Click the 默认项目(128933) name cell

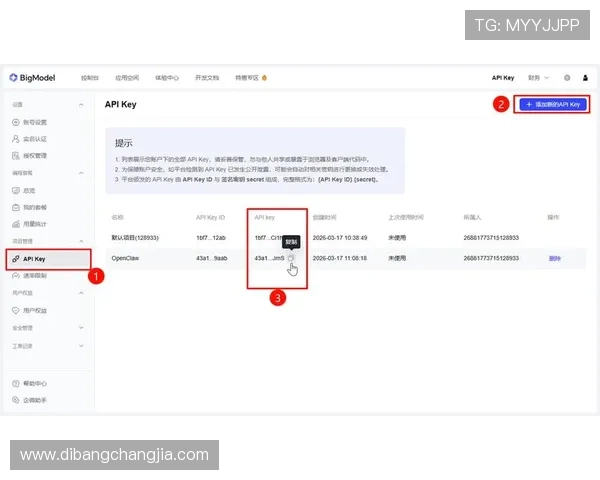135,238
